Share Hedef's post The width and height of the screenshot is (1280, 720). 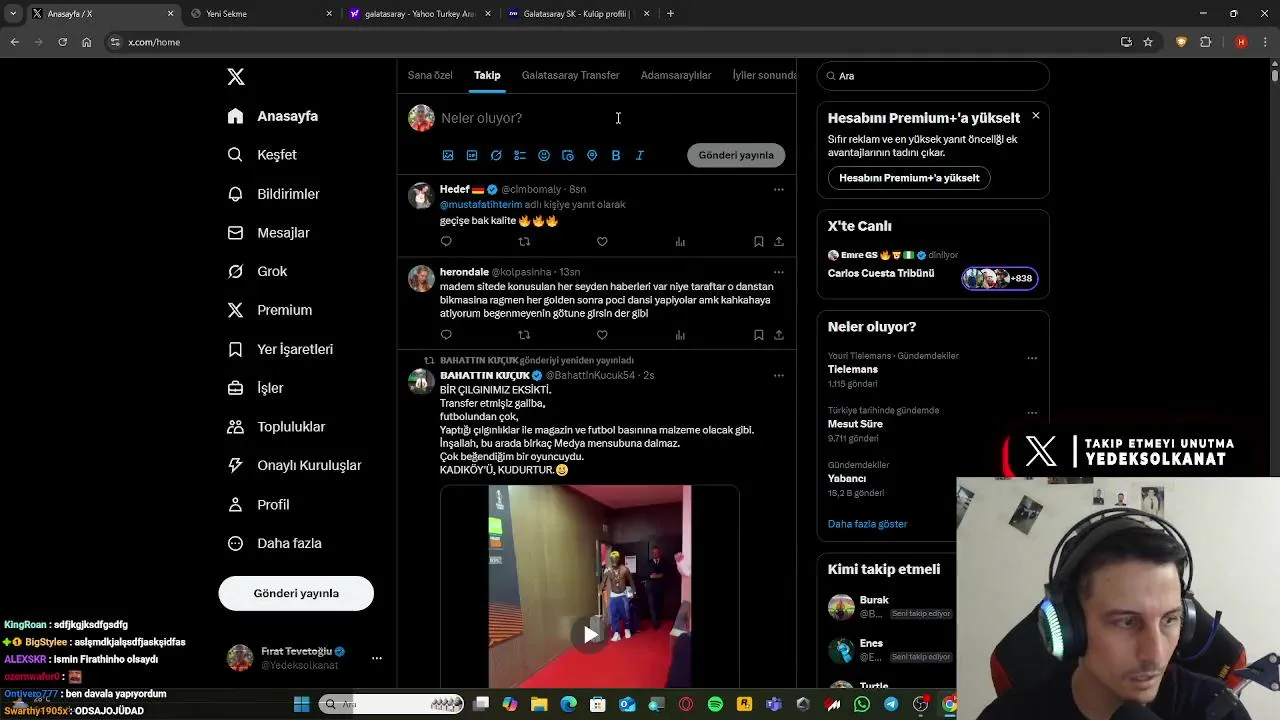point(779,241)
